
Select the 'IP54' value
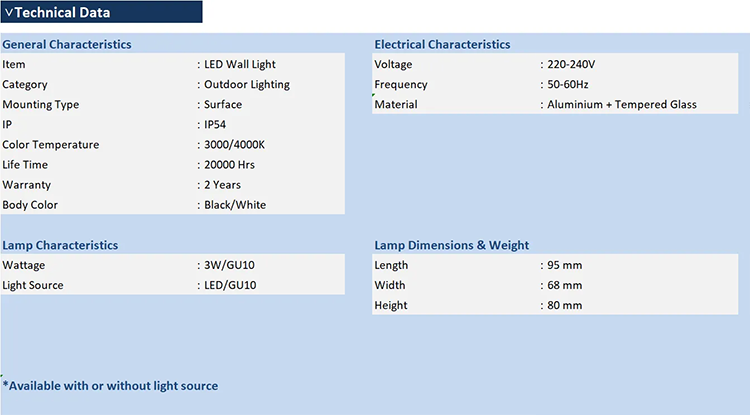coord(215,125)
